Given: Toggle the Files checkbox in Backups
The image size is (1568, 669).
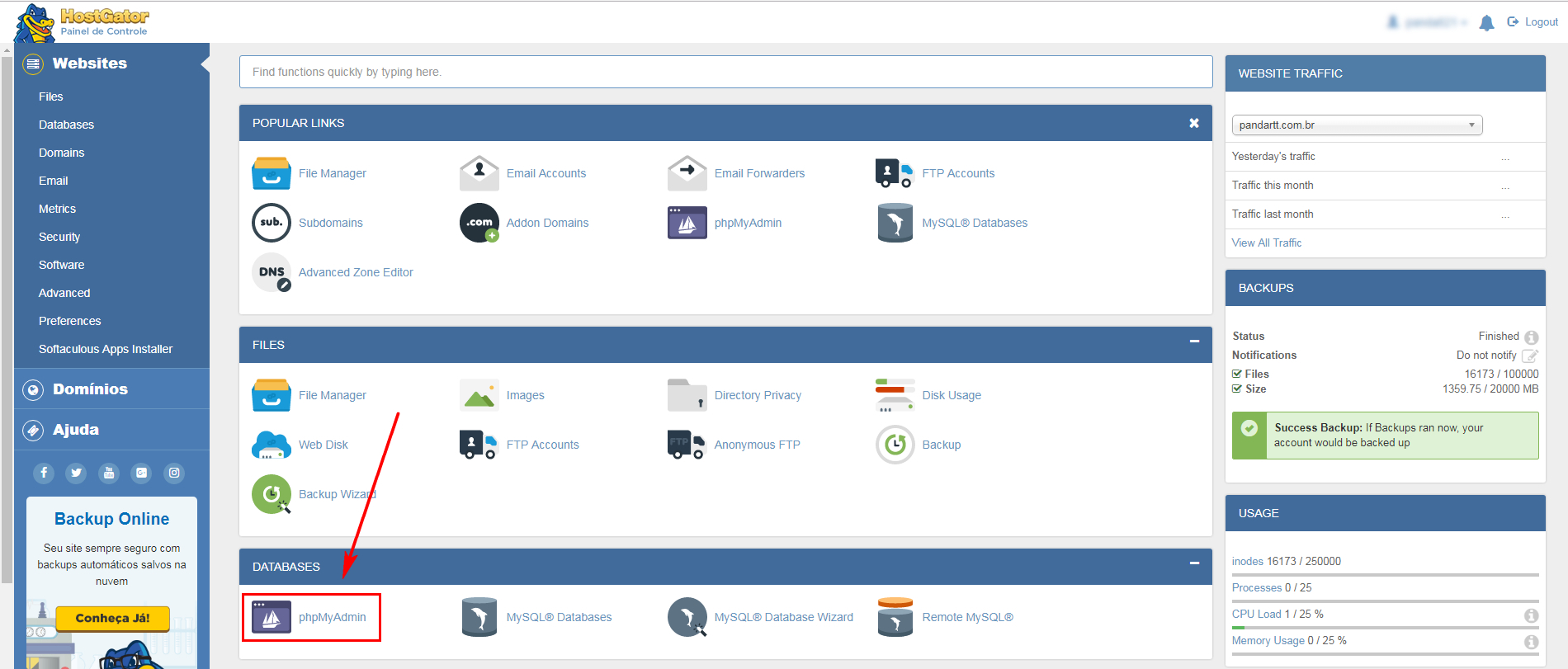Looking at the screenshot, I should (x=1237, y=374).
